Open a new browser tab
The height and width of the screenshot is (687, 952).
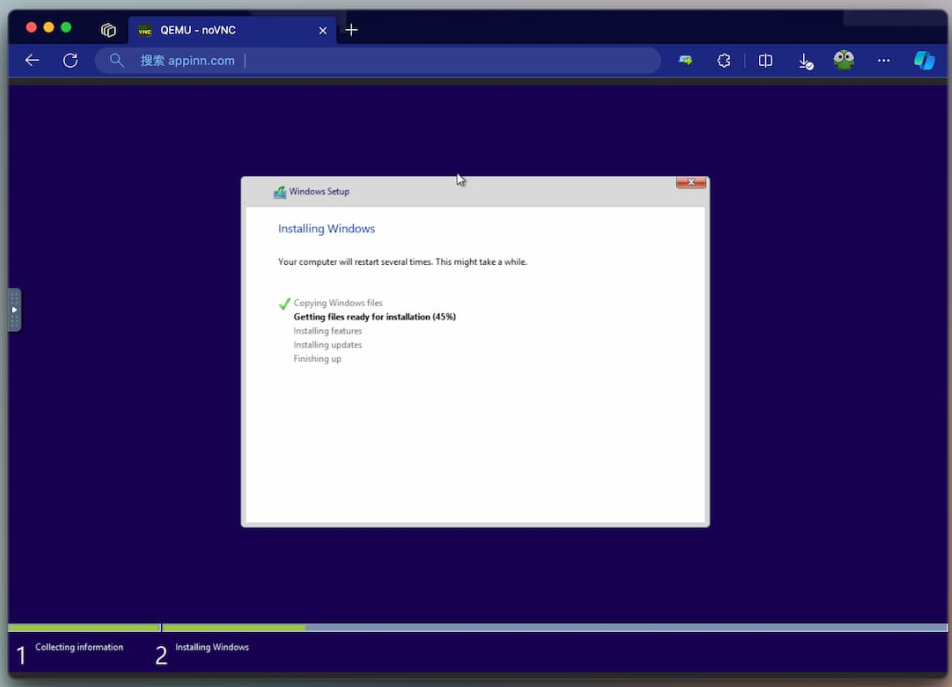pyautogui.click(x=351, y=30)
